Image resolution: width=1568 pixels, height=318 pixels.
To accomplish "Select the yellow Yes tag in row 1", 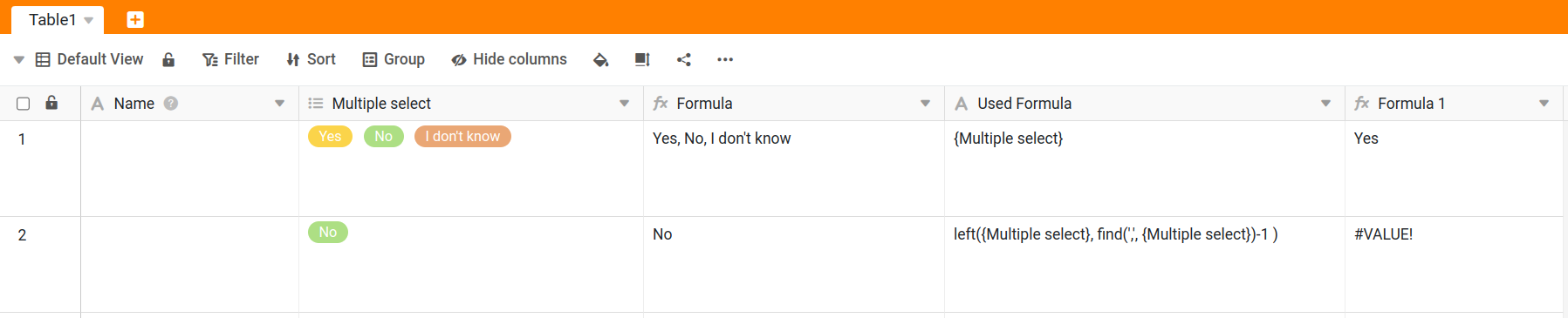I will point(330,136).
